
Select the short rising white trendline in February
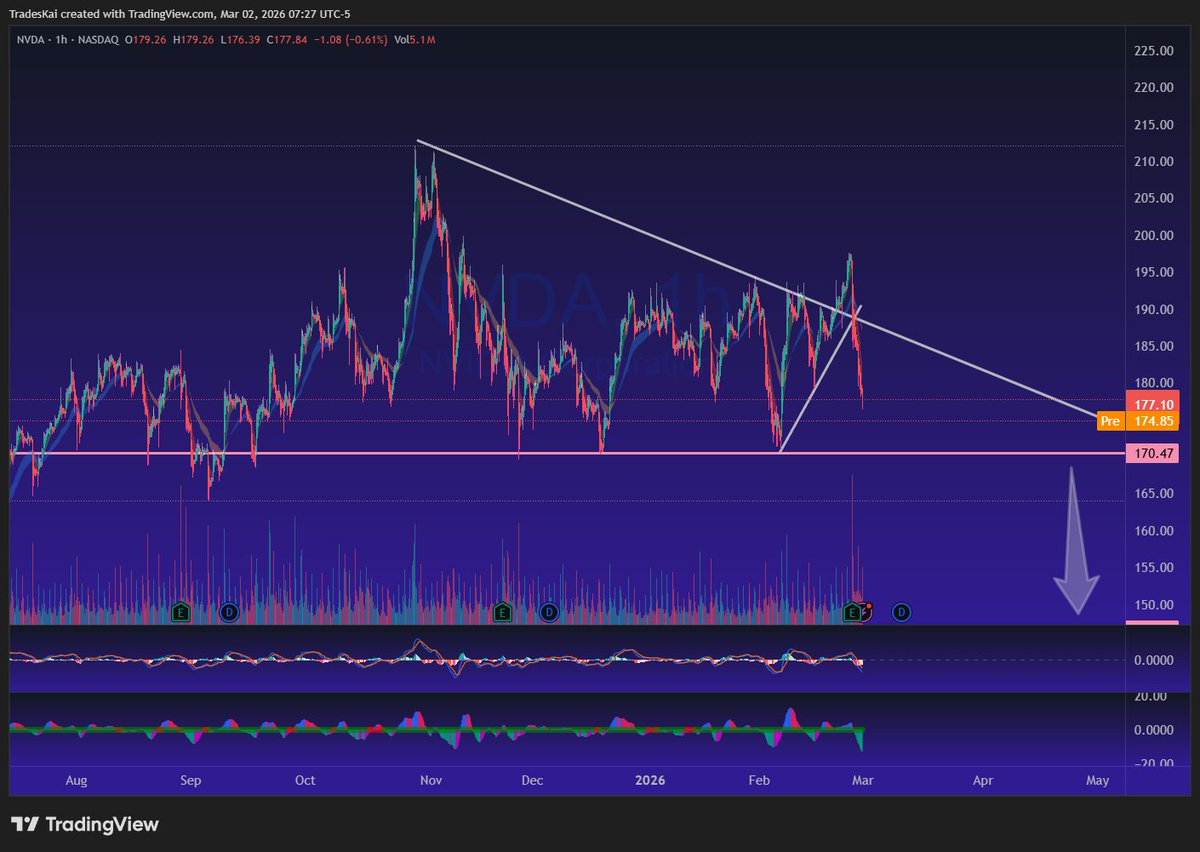coord(820,378)
